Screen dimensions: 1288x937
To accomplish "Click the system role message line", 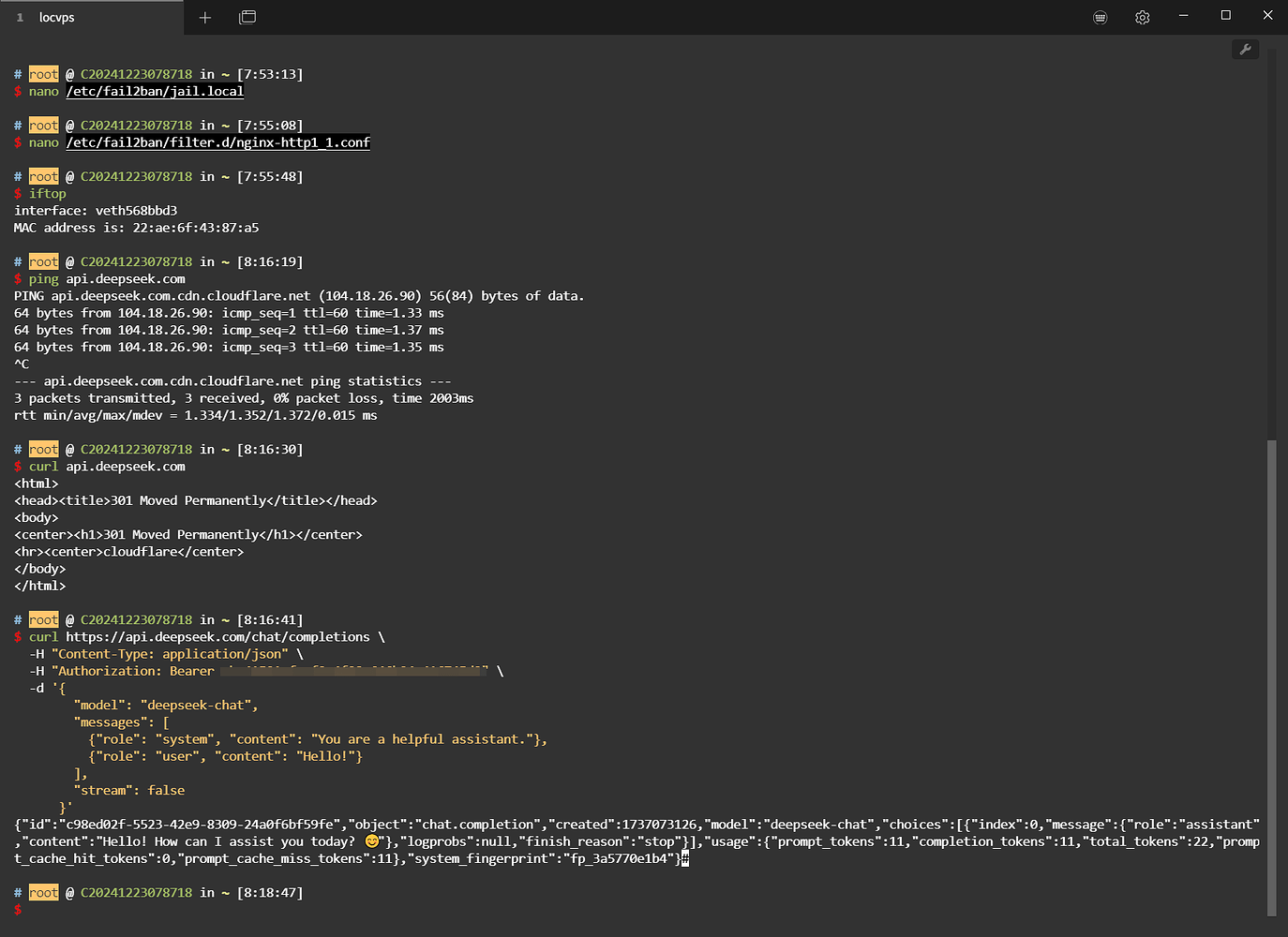I will [318, 739].
